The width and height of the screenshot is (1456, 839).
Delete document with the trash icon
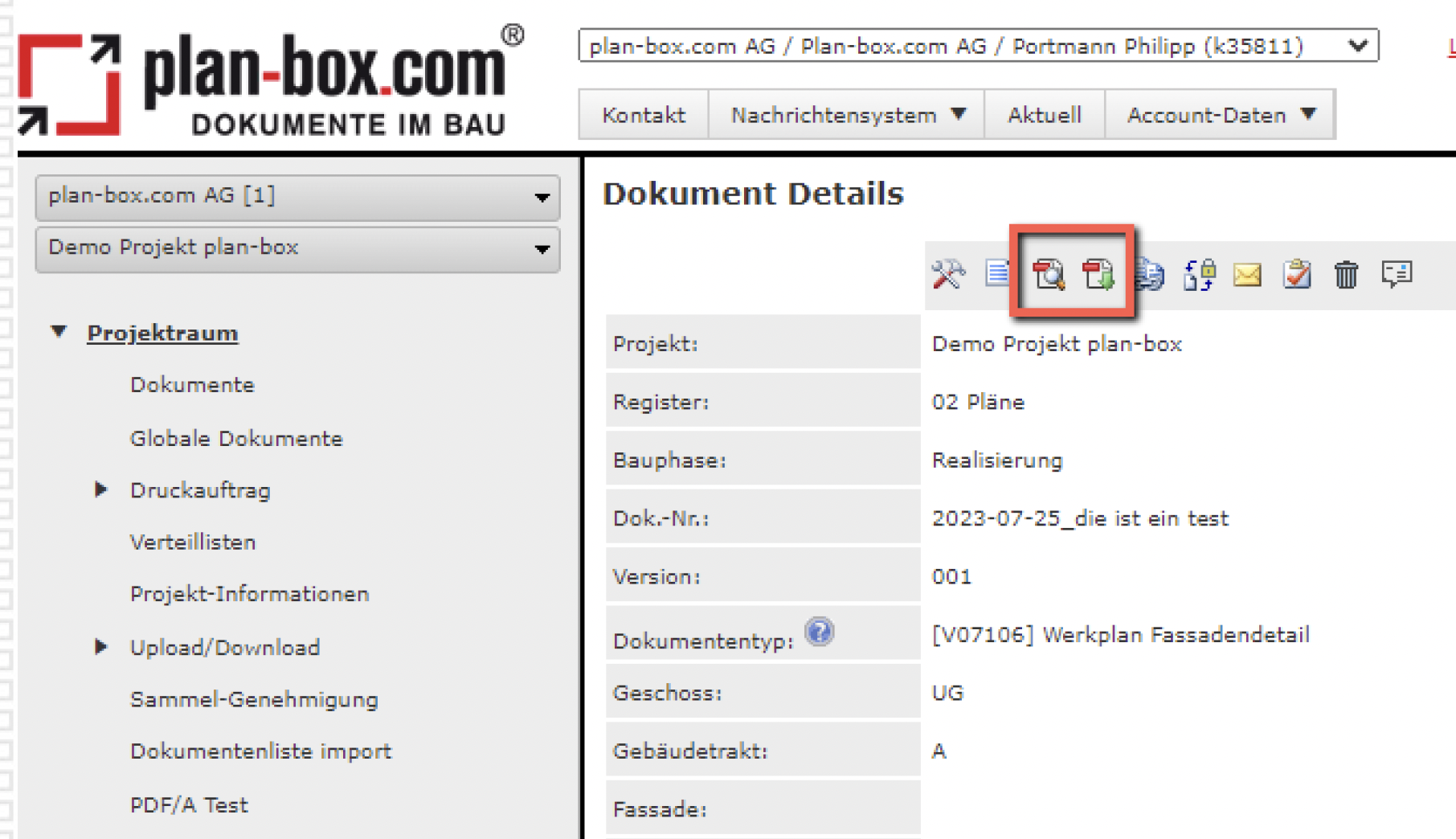(x=1346, y=275)
